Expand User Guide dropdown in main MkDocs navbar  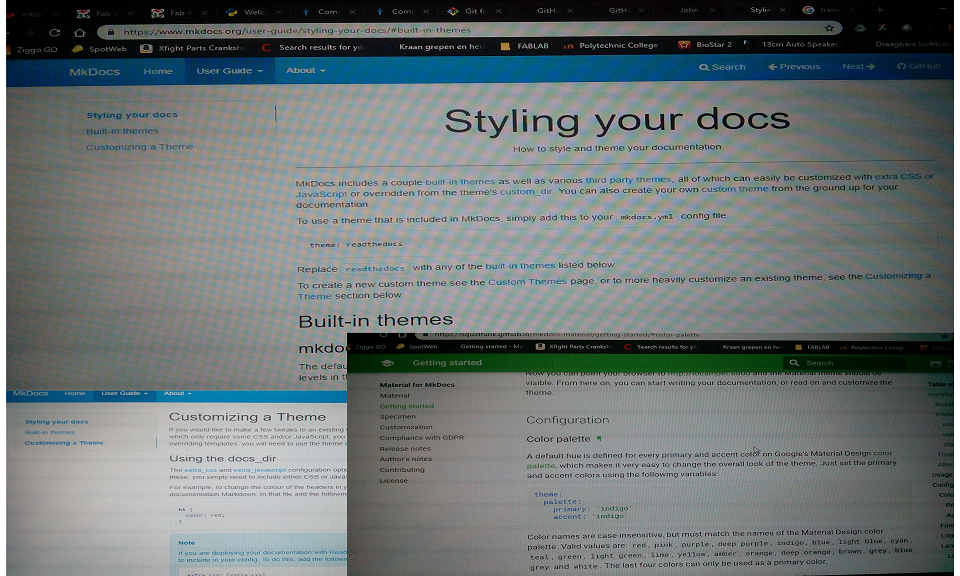(230, 71)
